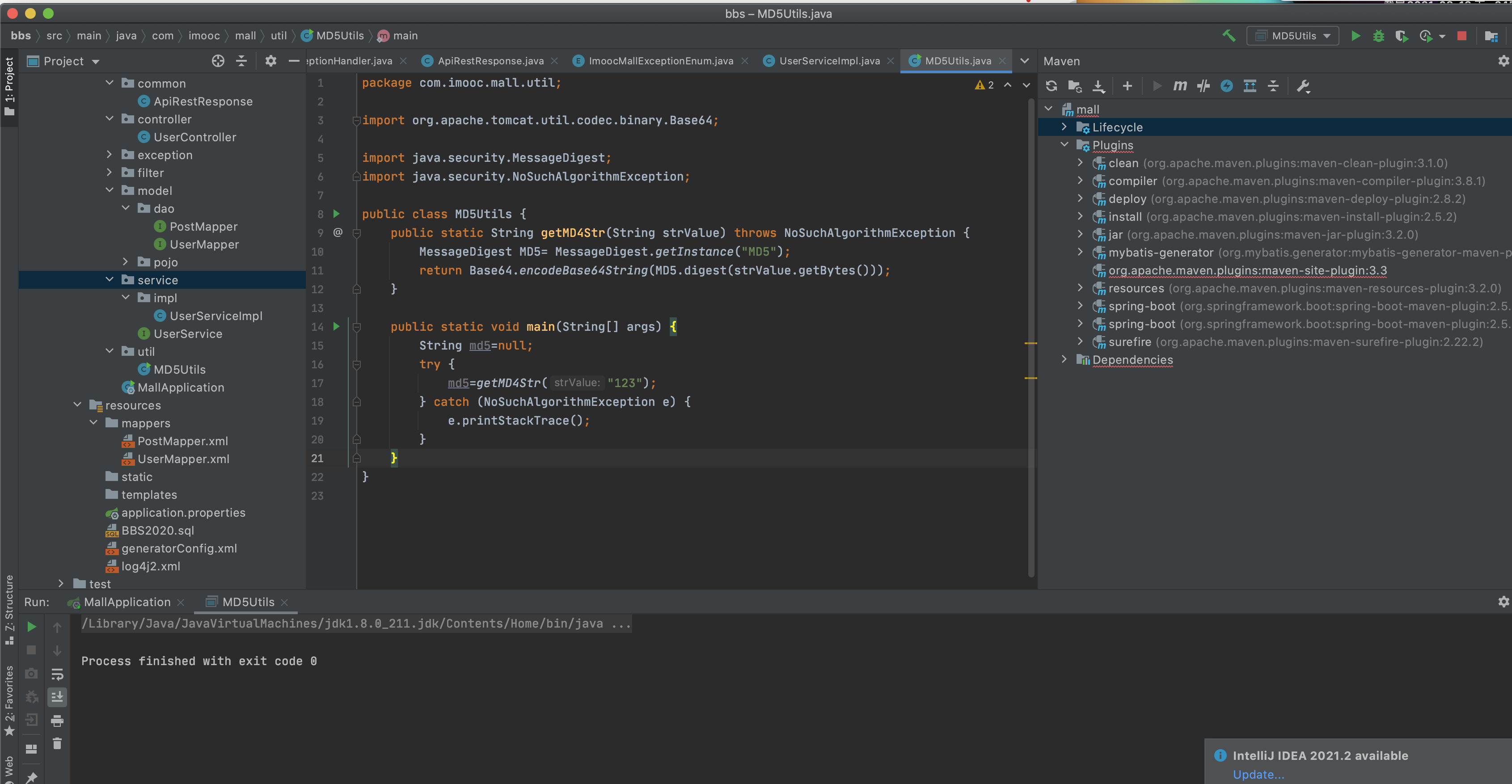Toggle Maven skip tests mode
1512x784 pixels.
[x=1227, y=86]
